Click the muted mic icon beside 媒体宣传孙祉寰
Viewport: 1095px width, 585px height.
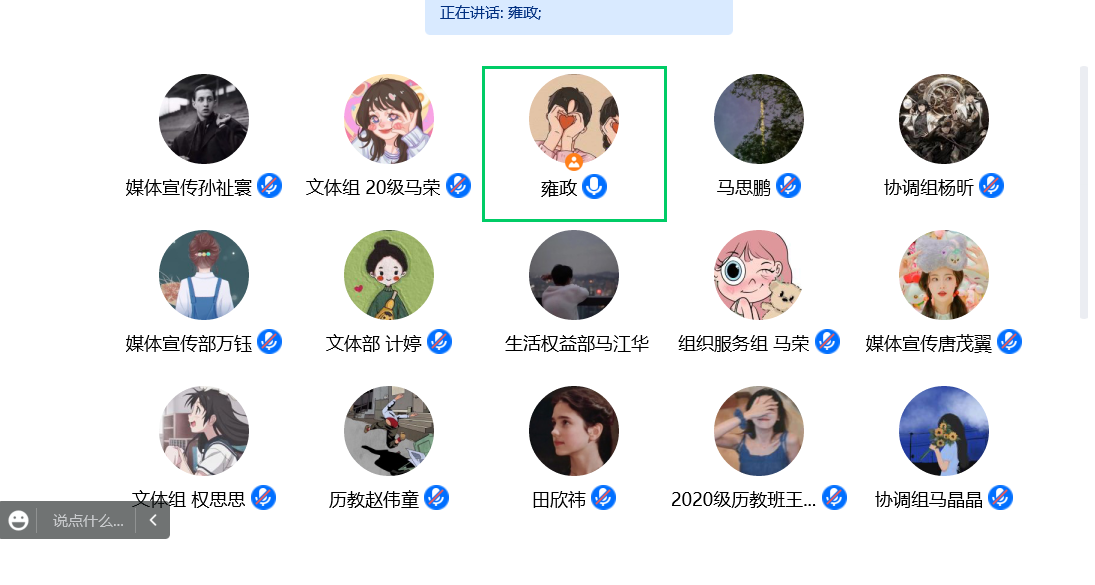(270, 186)
